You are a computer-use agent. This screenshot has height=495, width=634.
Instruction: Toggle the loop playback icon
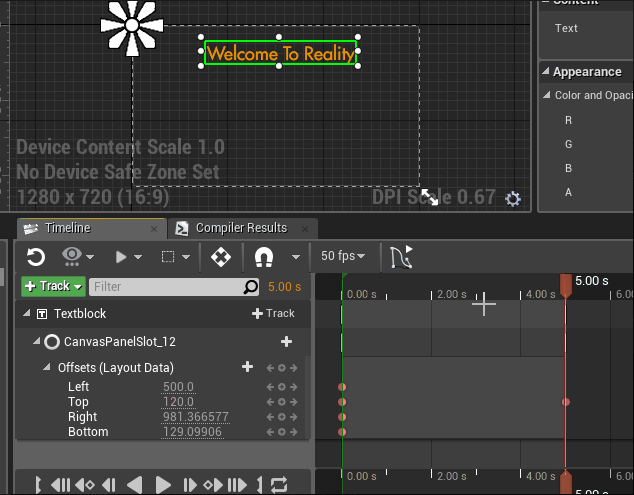[279, 485]
